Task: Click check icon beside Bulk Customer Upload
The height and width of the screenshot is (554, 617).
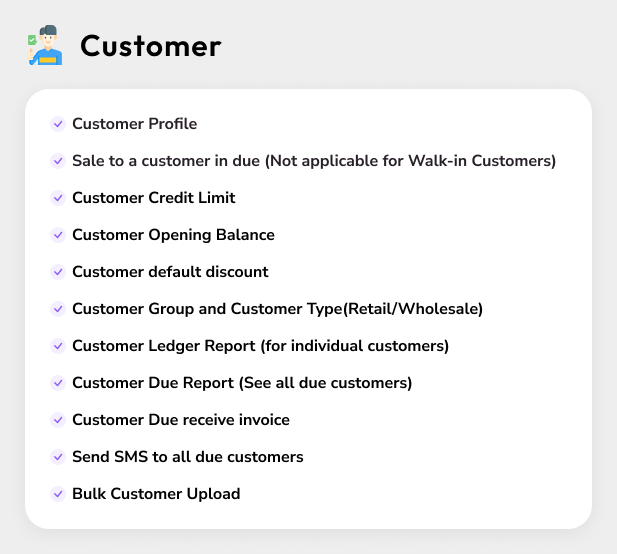Action: click(58, 494)
